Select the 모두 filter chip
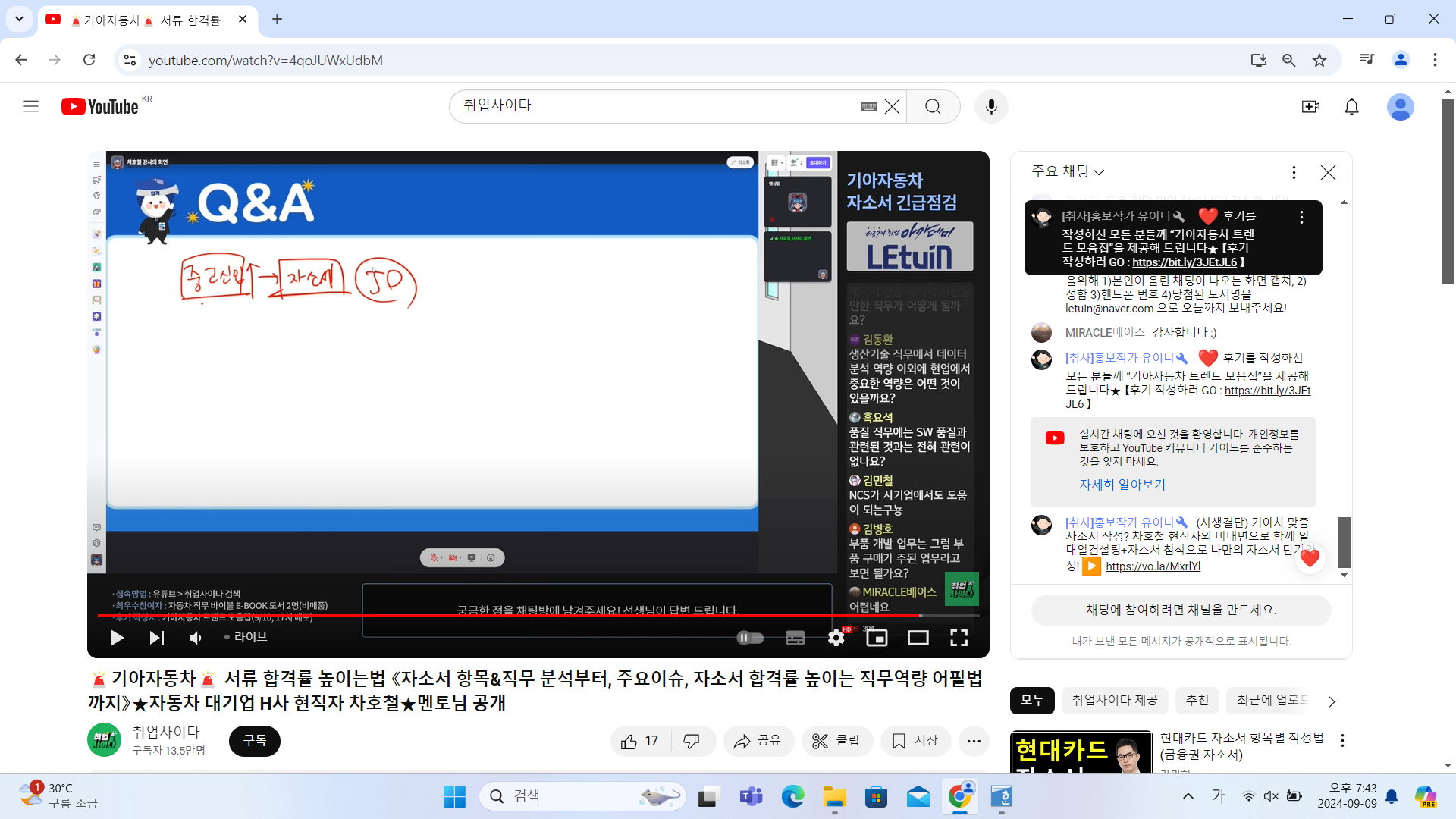The width and height of the screenshot is (1456, 819). click(x=1032, y=700)
